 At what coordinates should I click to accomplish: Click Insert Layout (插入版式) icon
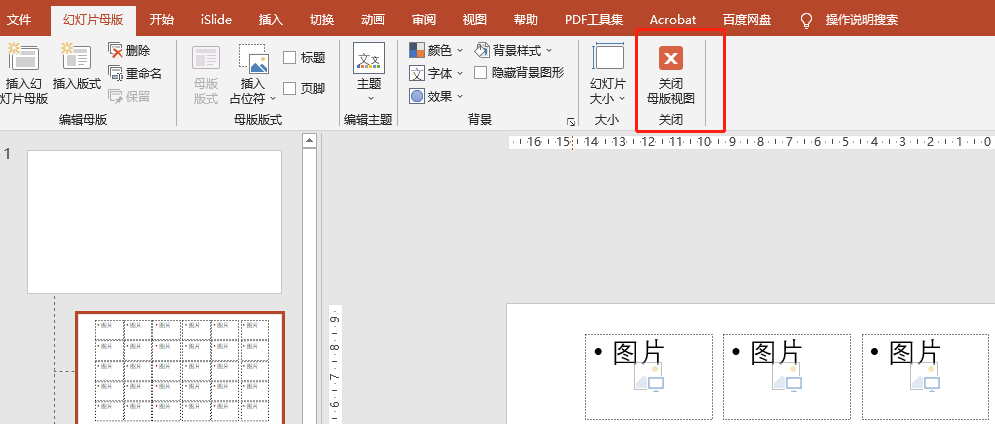[76, 56]
